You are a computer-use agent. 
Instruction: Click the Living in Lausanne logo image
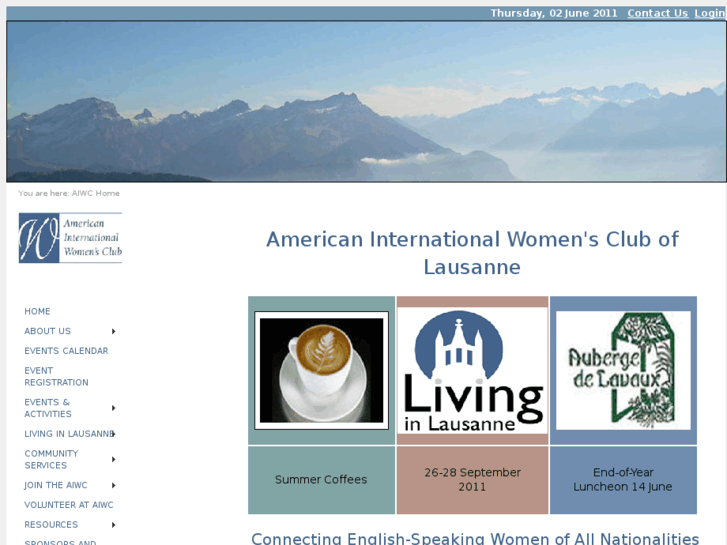coord(472,371)
